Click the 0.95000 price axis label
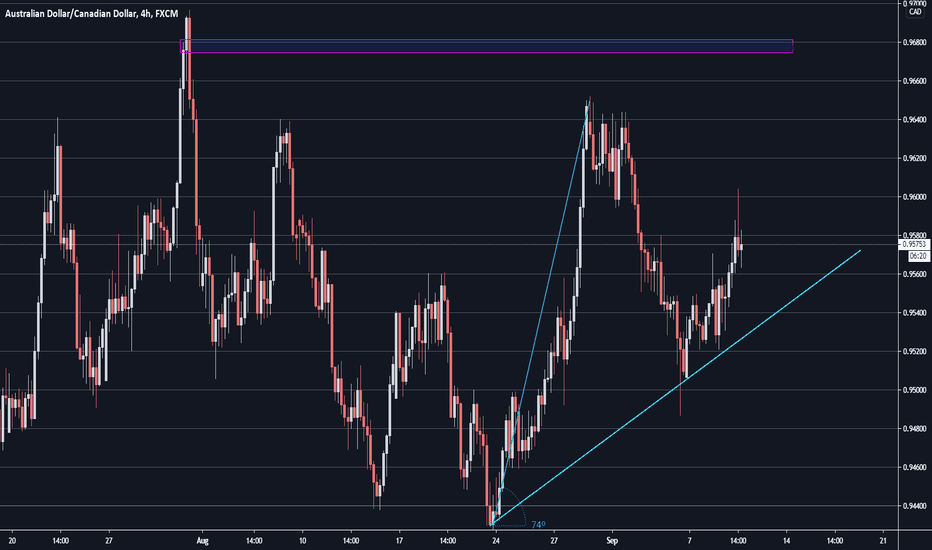 tap(916, 390)
